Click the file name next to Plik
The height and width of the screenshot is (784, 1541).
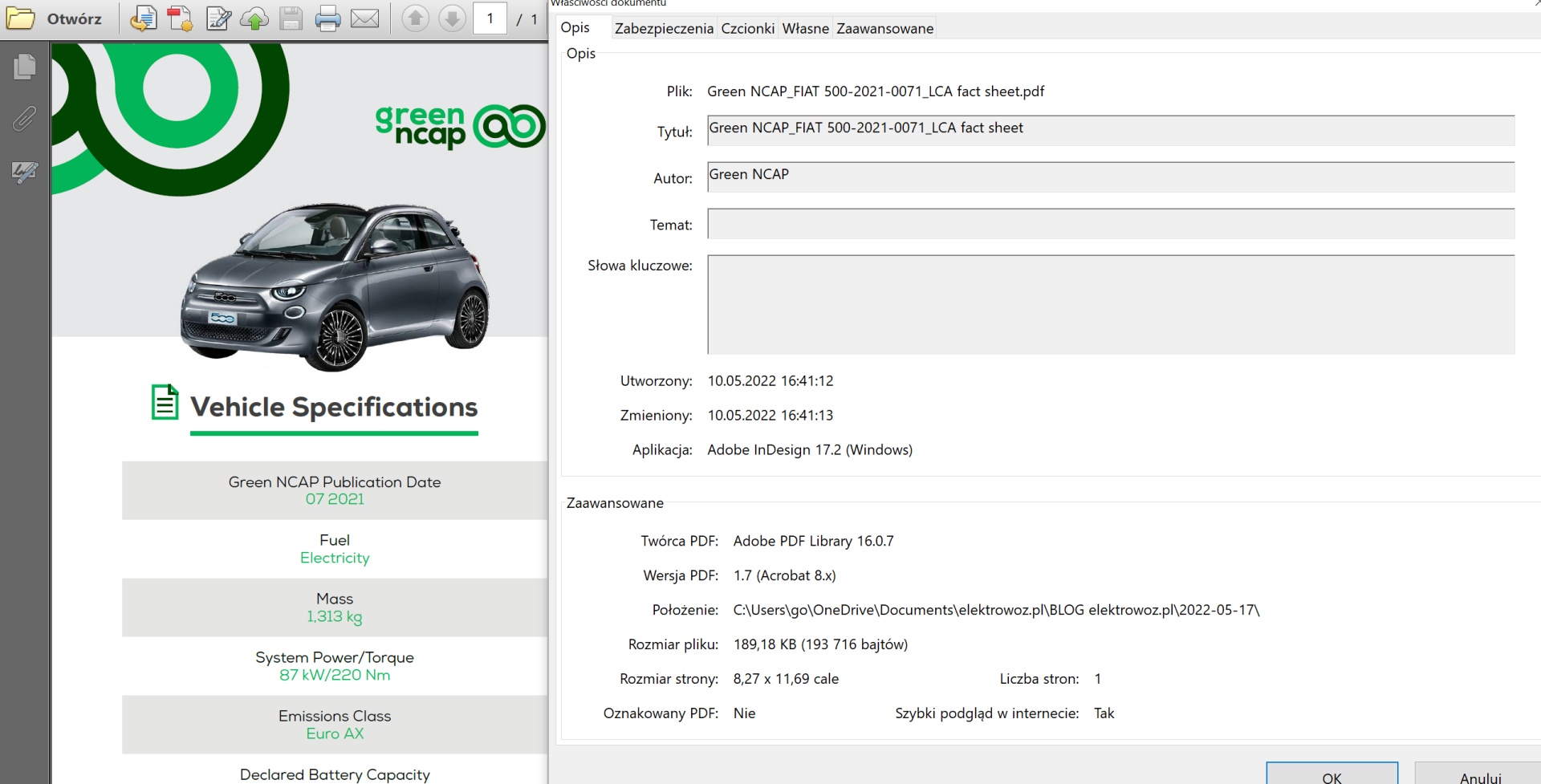(876, 91)
